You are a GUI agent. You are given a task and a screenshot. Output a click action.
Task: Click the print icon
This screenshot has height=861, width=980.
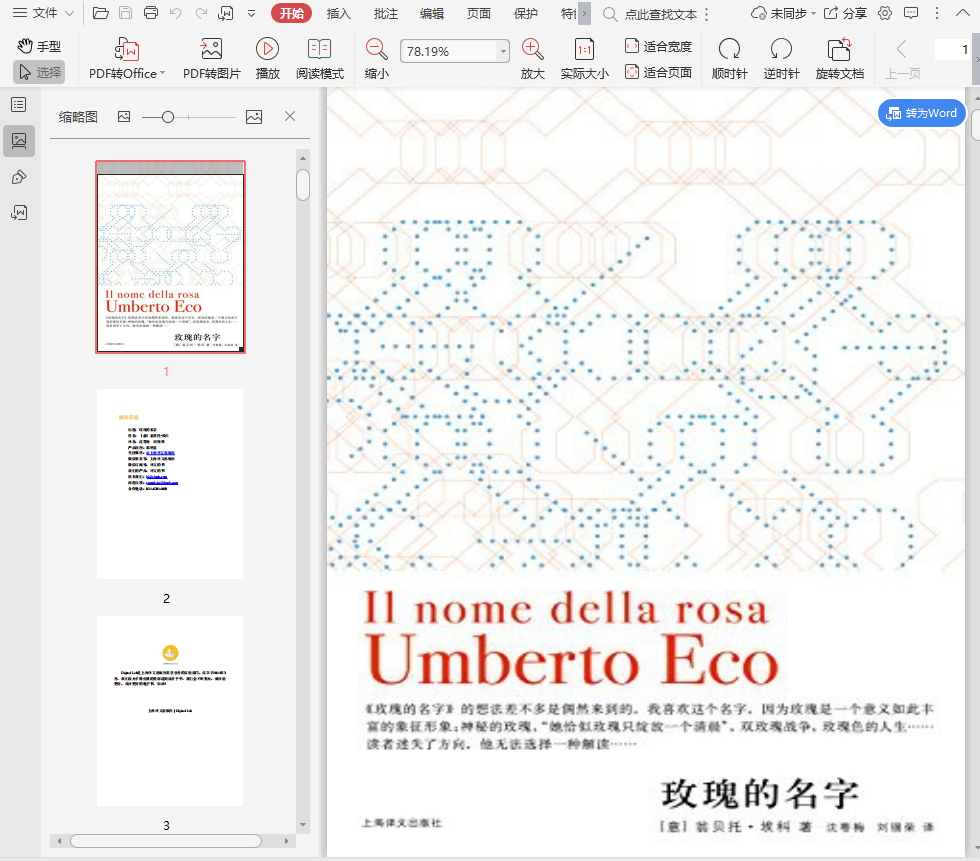[151, 13]
